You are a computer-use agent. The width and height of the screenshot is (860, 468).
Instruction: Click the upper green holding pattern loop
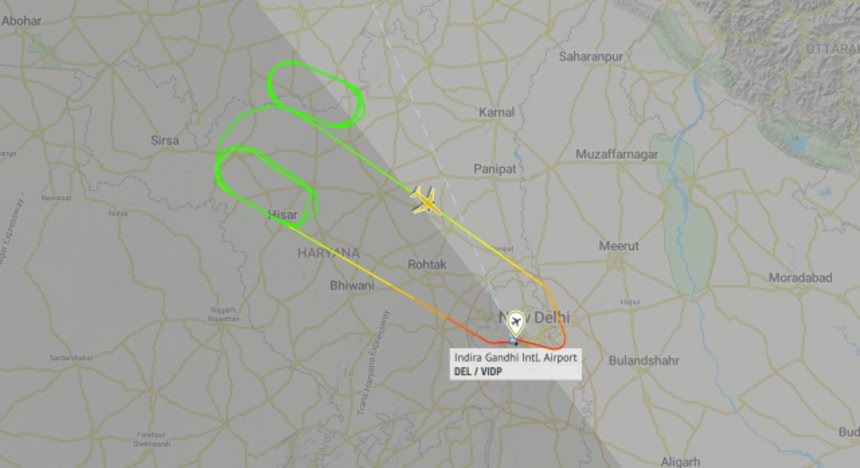coord(315,94)
